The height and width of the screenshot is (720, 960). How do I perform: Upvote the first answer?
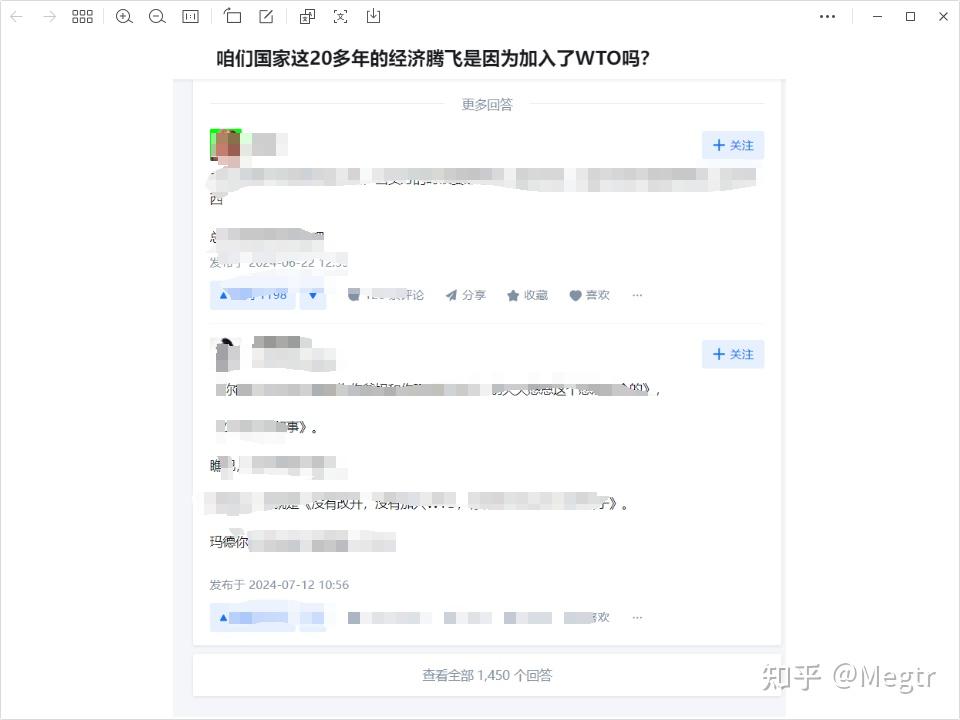(252, 295)
